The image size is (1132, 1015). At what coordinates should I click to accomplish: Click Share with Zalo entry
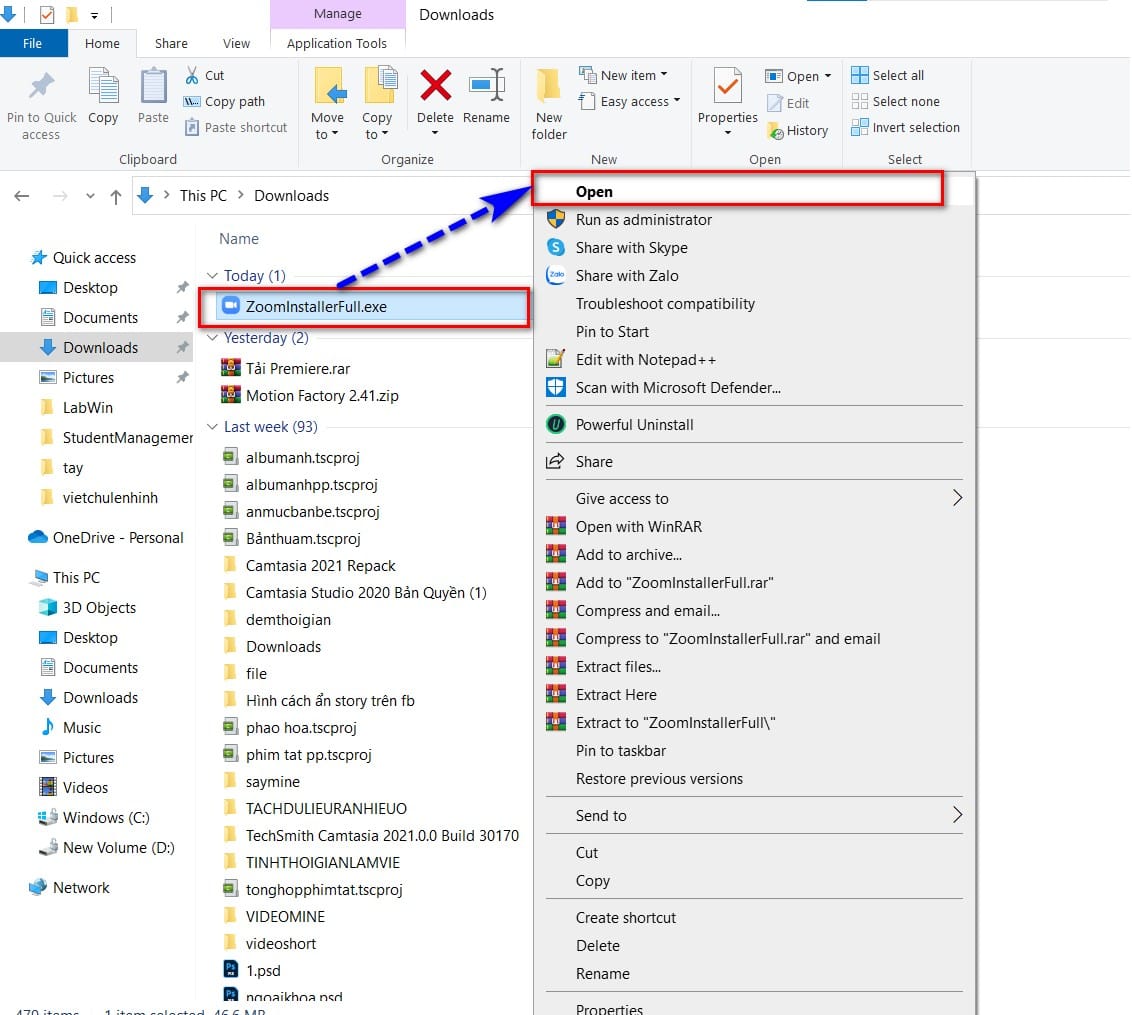(x=754, y=276)
